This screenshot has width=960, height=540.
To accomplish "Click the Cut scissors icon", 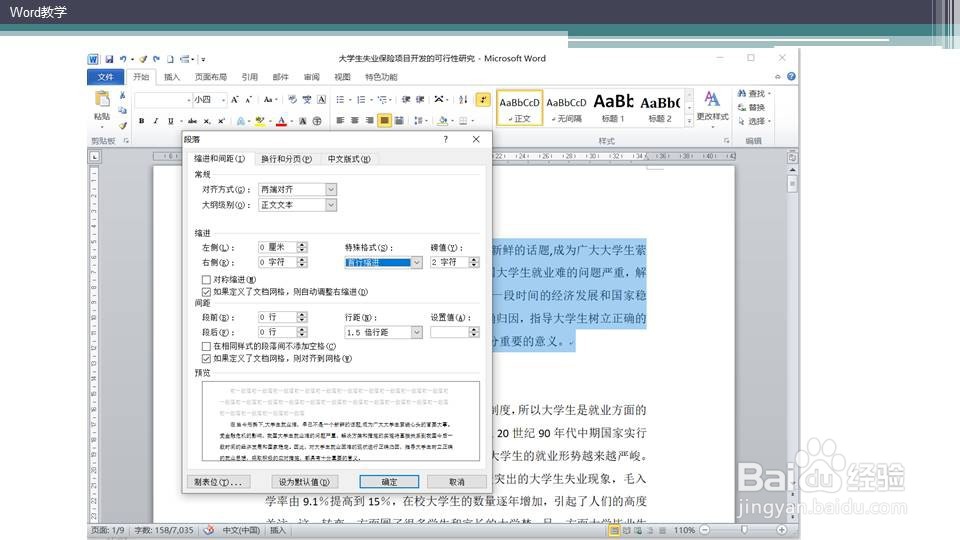I will (x=122, y=95).
